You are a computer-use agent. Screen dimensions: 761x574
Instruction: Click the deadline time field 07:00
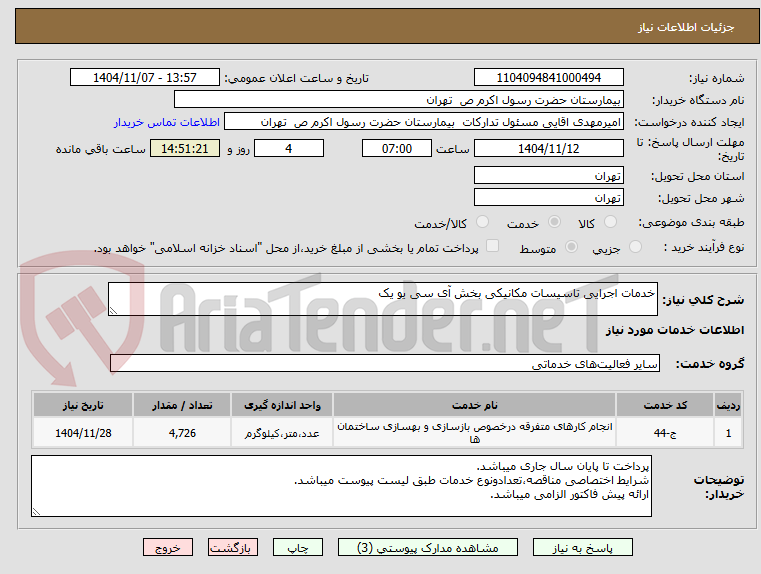[397, 148]
